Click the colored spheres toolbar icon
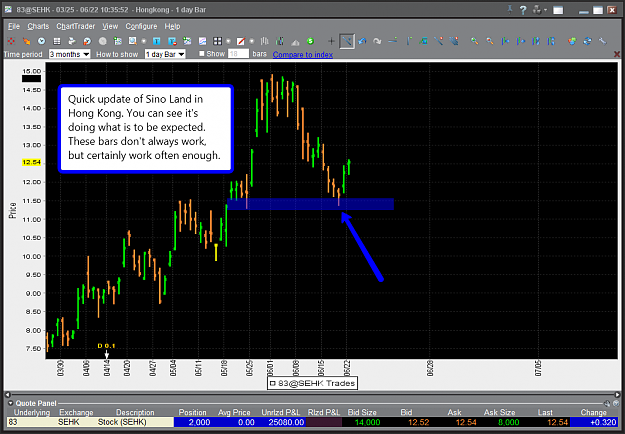Image resolution: width=625 pixels, height=434 pixels. pyautogui.click(x=572, y=41)
